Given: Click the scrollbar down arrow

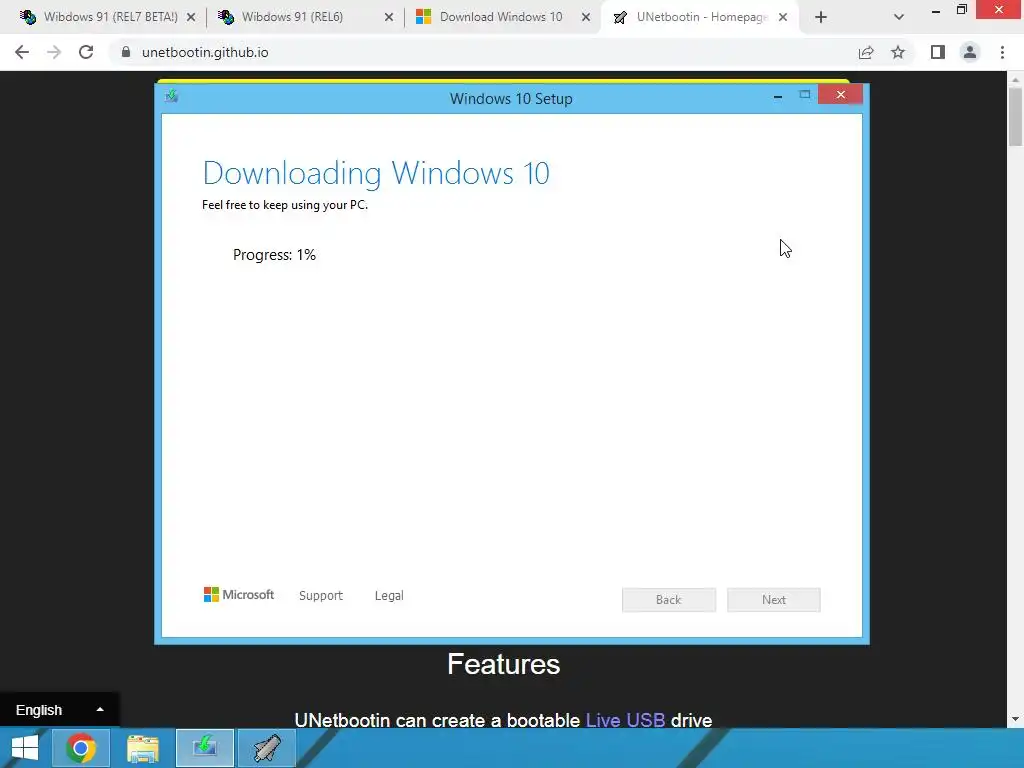Looking at the screenshot, I should click(x=1015, y=719).
